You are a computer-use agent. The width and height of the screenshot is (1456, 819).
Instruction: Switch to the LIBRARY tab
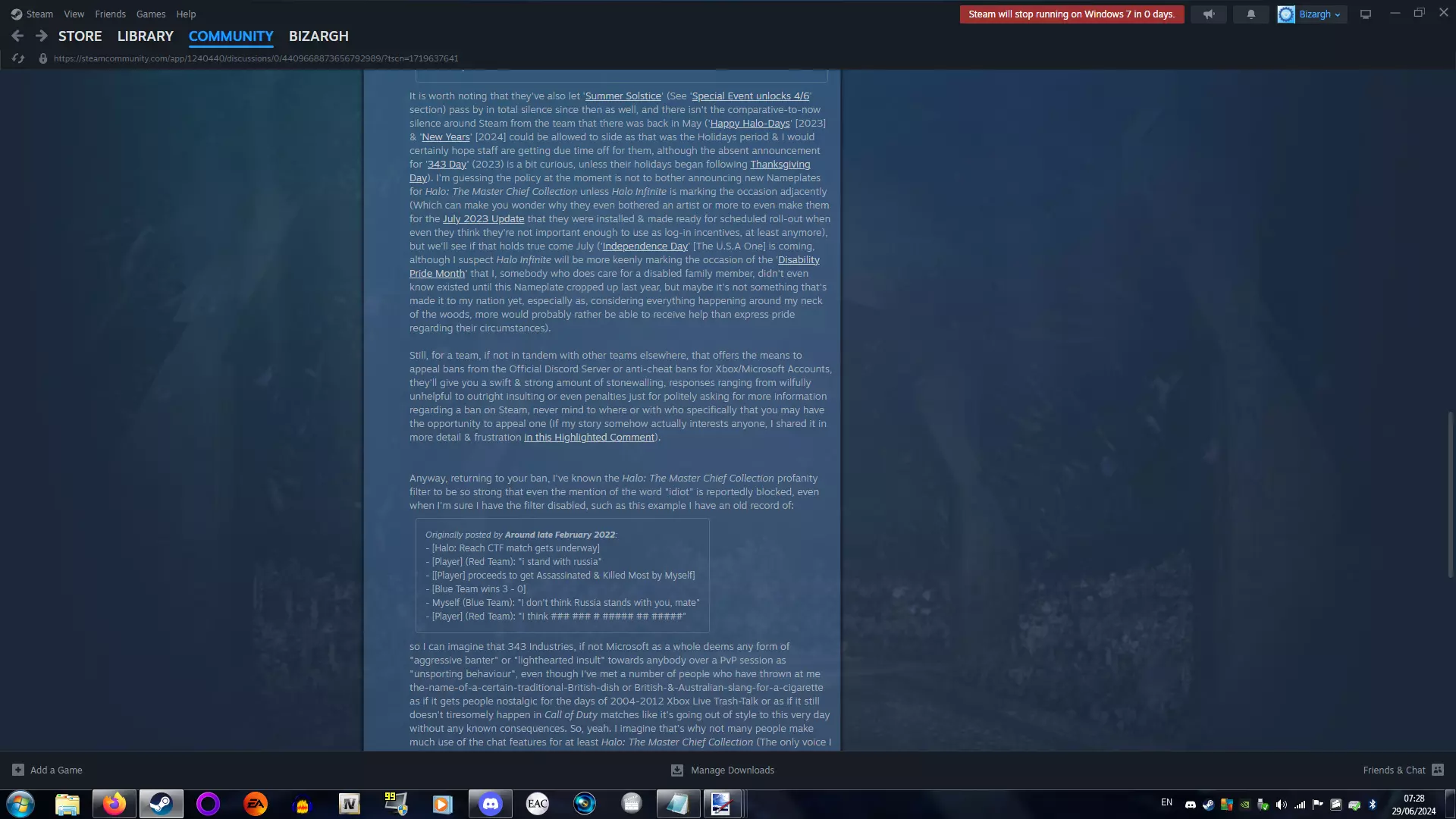pos(145,36)
